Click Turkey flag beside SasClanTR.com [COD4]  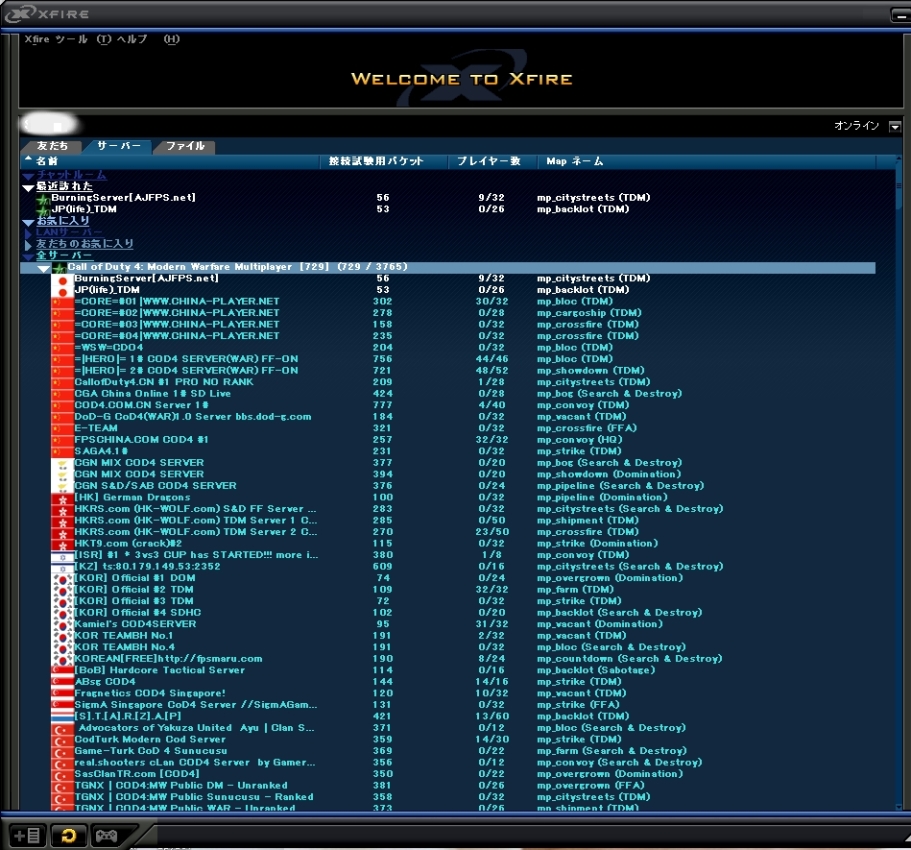tap(62, 774)
